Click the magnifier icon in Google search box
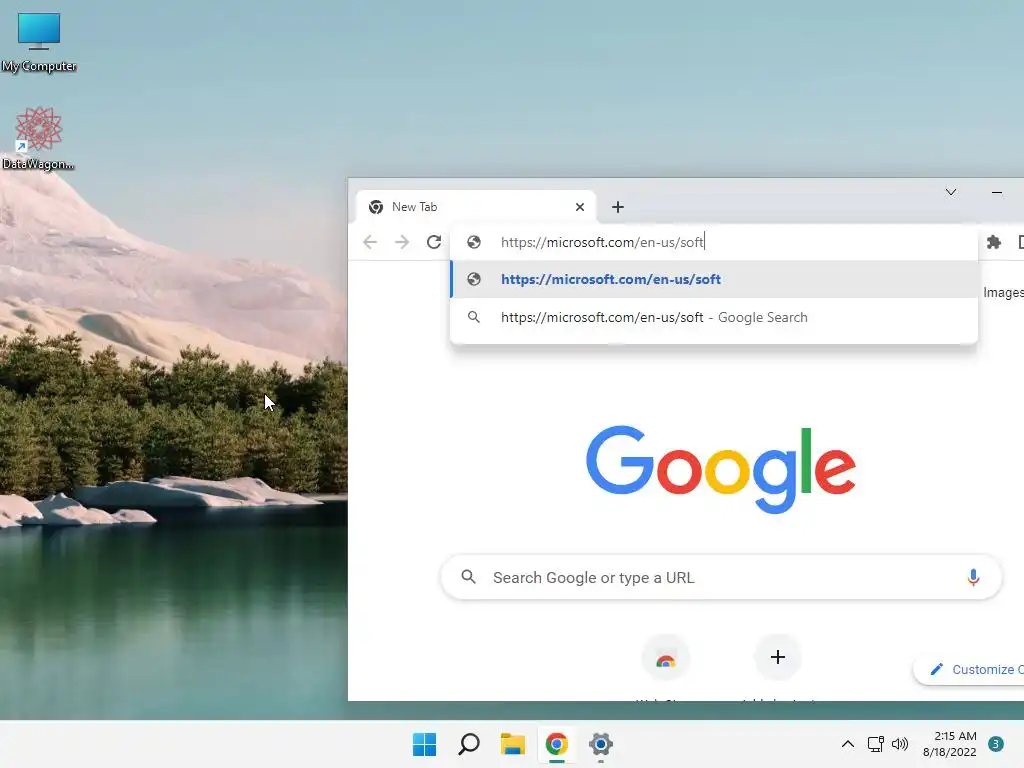1024x768 pixels. (x=468, y=577)
